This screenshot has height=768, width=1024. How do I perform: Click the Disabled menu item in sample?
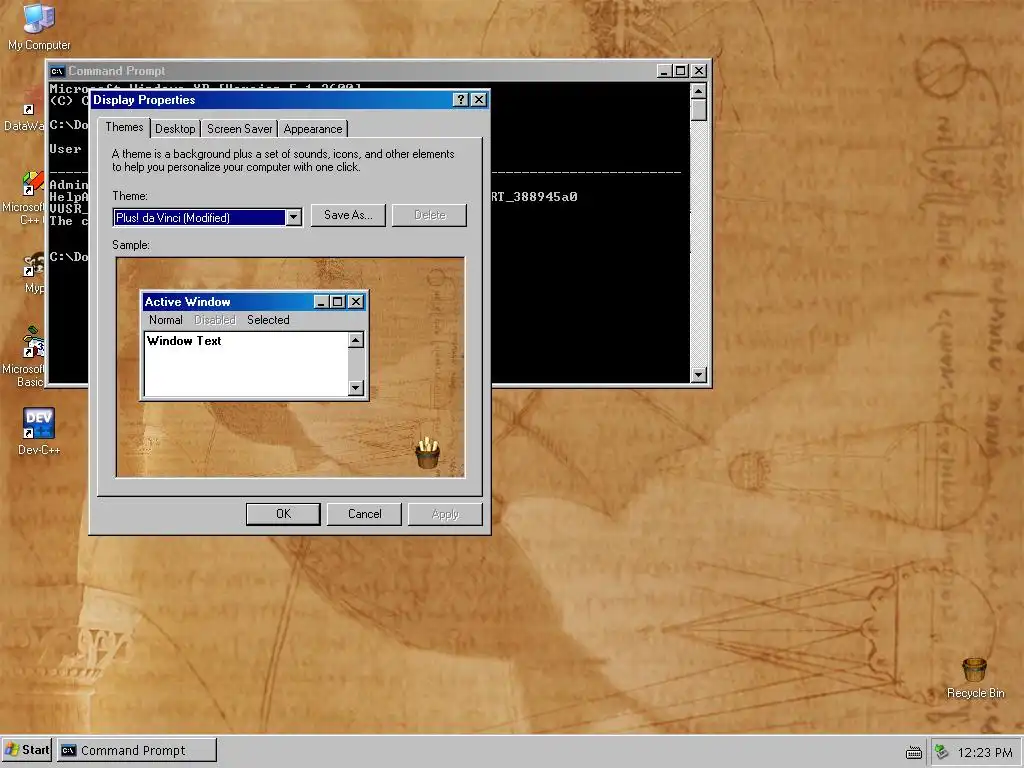tap(215, 320)
